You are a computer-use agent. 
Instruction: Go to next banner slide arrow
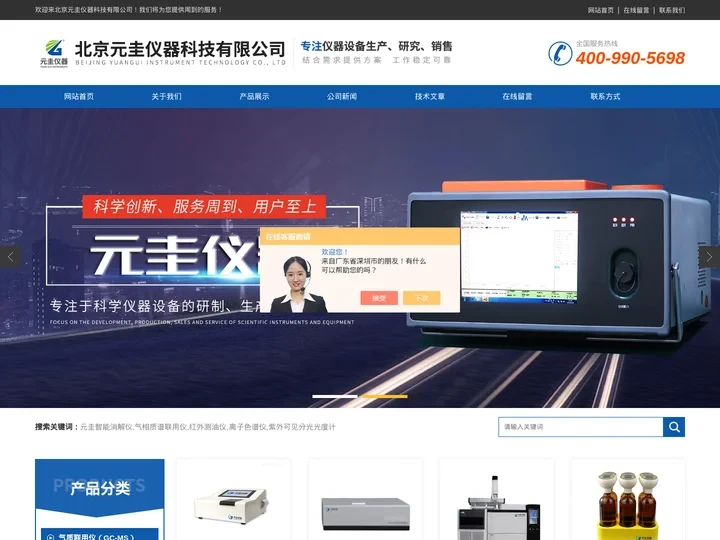709,257
